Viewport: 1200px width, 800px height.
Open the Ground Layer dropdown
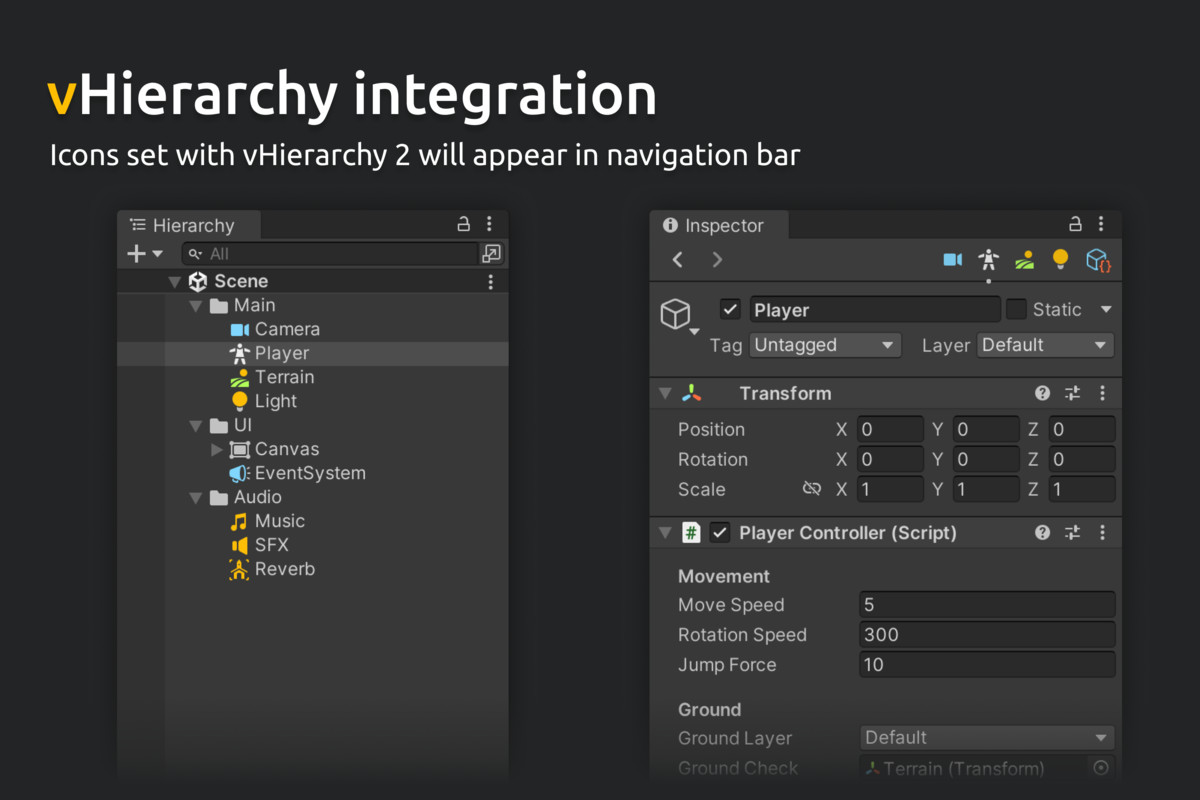click(987, 738)
